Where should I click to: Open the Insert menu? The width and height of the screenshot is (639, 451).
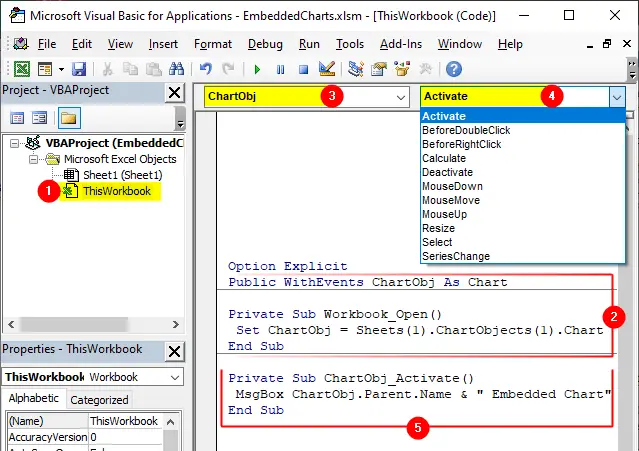(163, 44)
